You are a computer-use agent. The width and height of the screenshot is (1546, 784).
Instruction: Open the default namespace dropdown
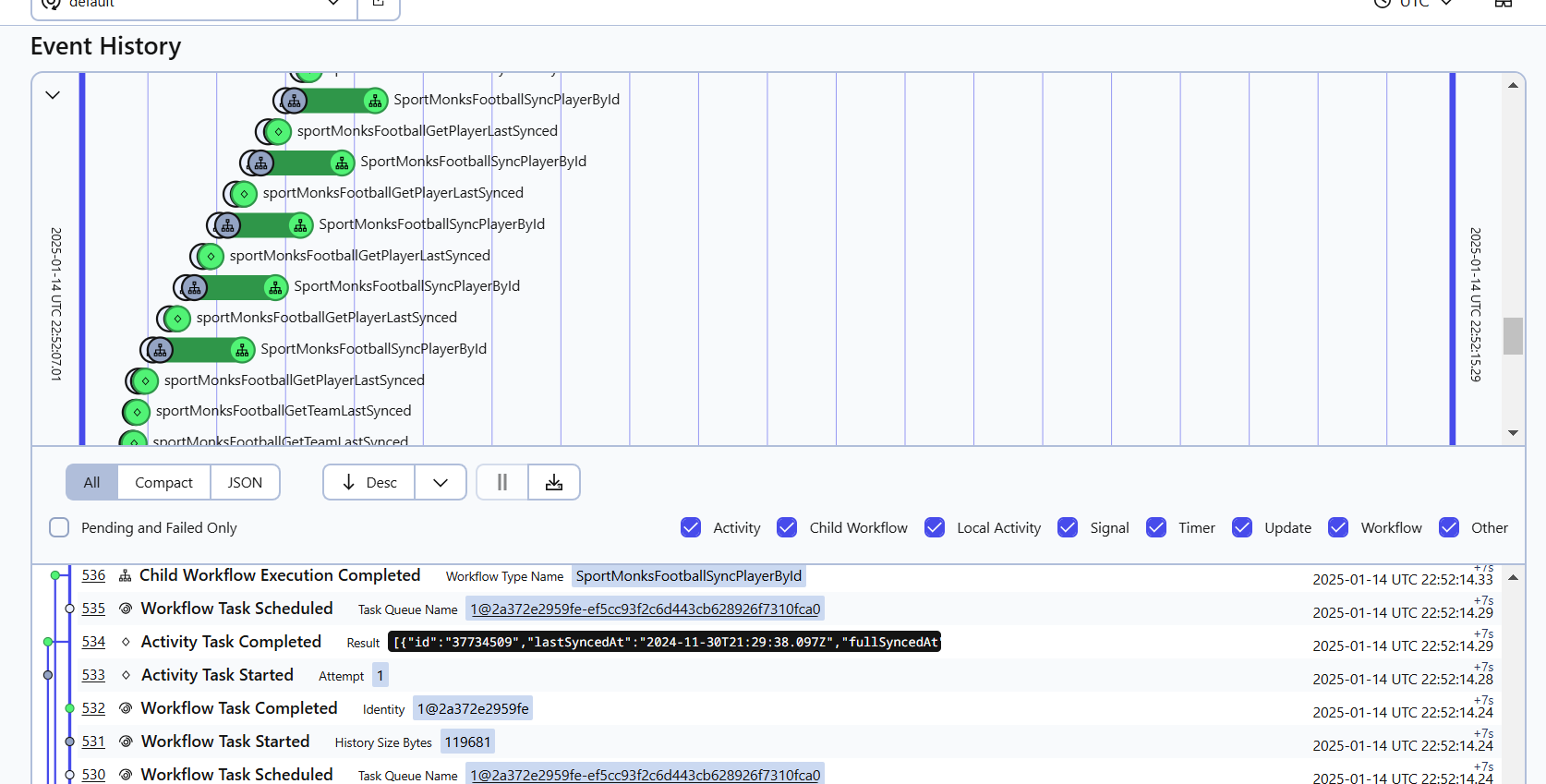(194, 5)
